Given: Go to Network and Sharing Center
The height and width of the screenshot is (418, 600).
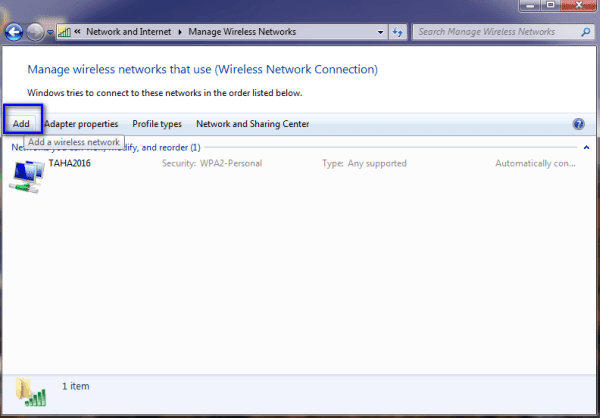Looking at the screenshot, I should tap(252, 124).
